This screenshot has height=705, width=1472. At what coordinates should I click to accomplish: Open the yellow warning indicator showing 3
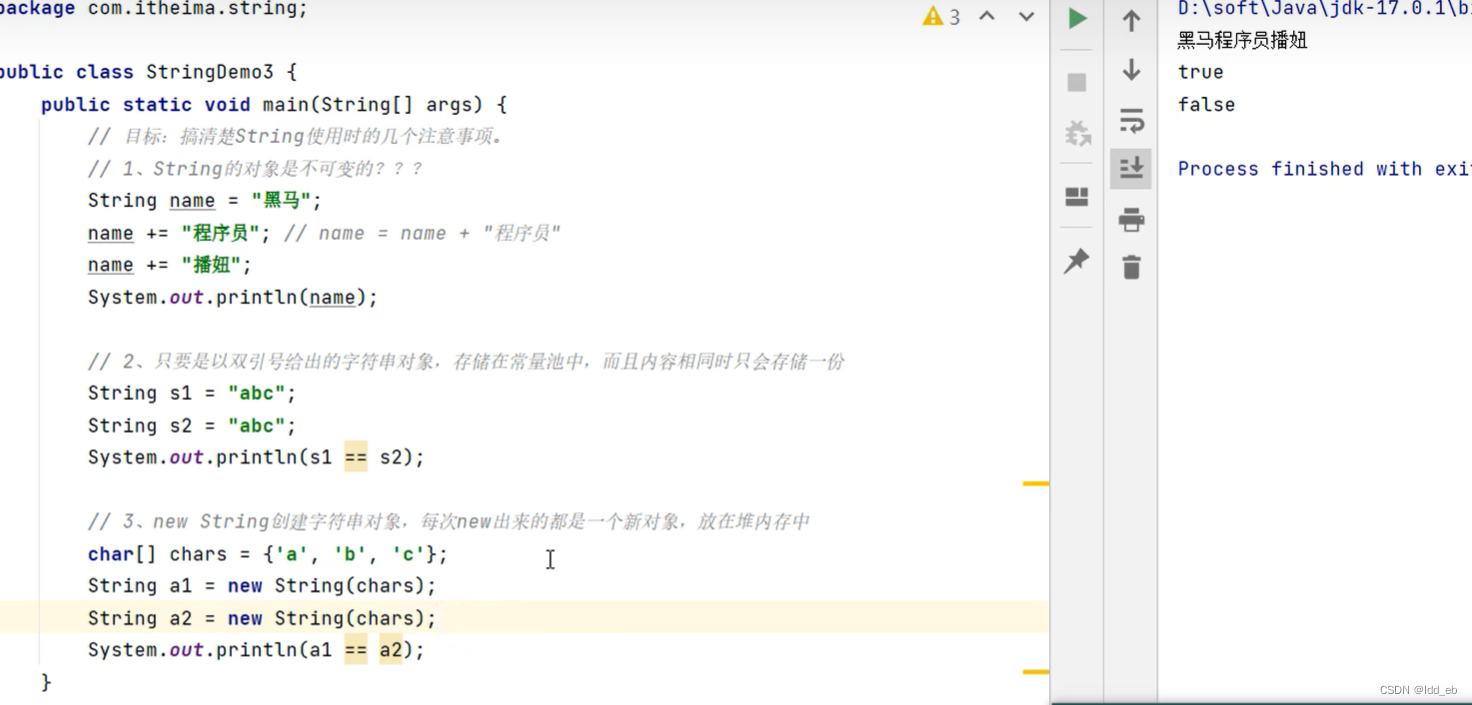941,16
